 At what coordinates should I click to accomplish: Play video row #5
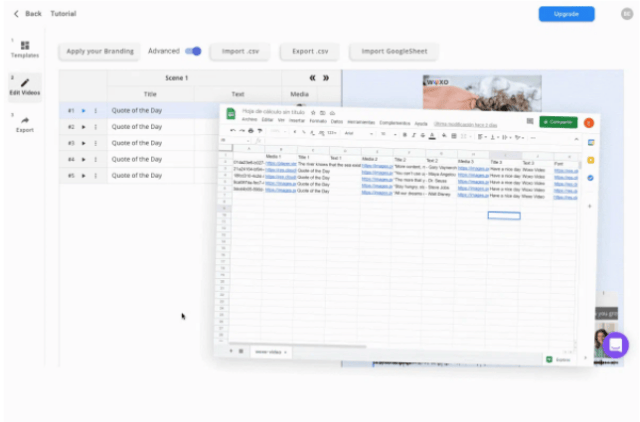pyautogui.click(x=84, y=176)
